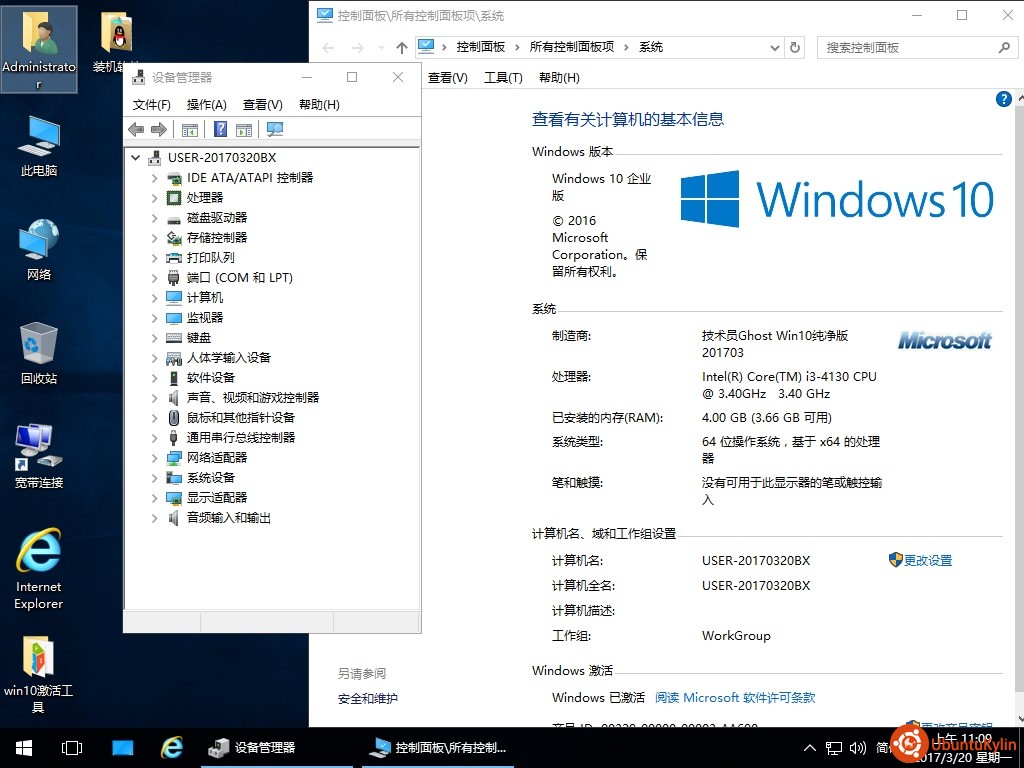Click the blue help question mark in System window
Viewport: 1024px width, 768px height.
point(1004,98)
